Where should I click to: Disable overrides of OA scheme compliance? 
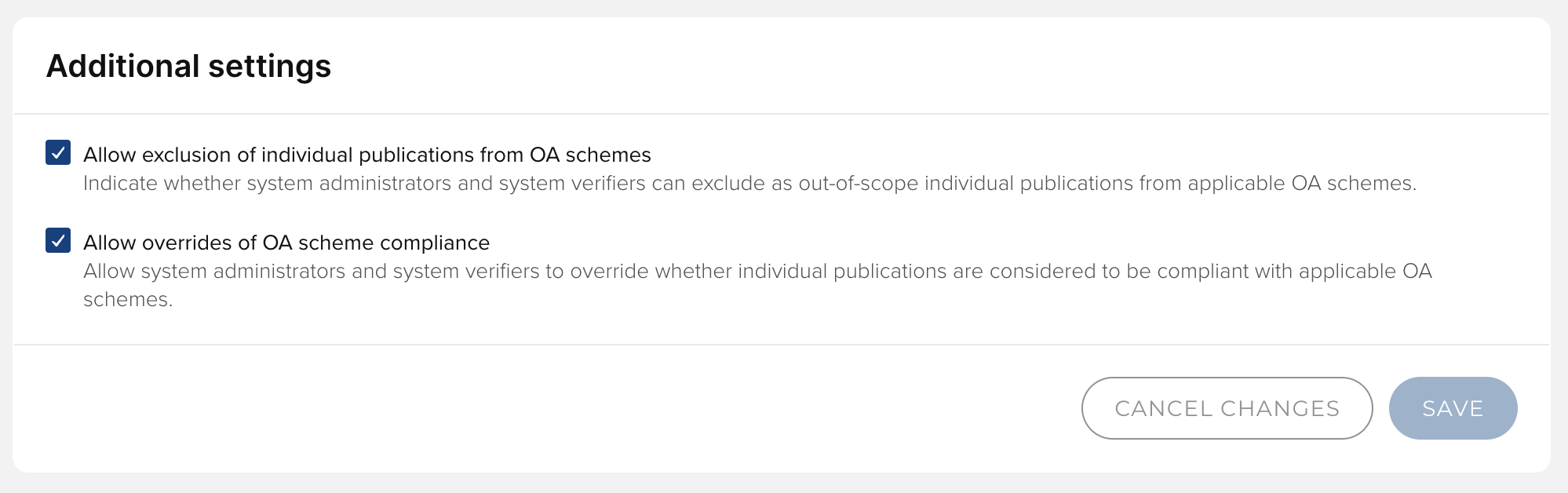58,240
